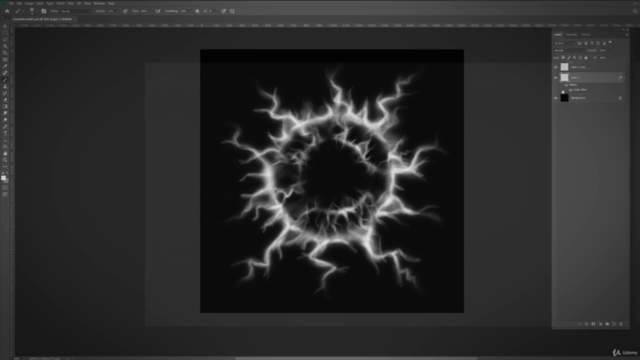Open the Window menu
The height and width of the screenshot is (360, 640).
[99, 3]
